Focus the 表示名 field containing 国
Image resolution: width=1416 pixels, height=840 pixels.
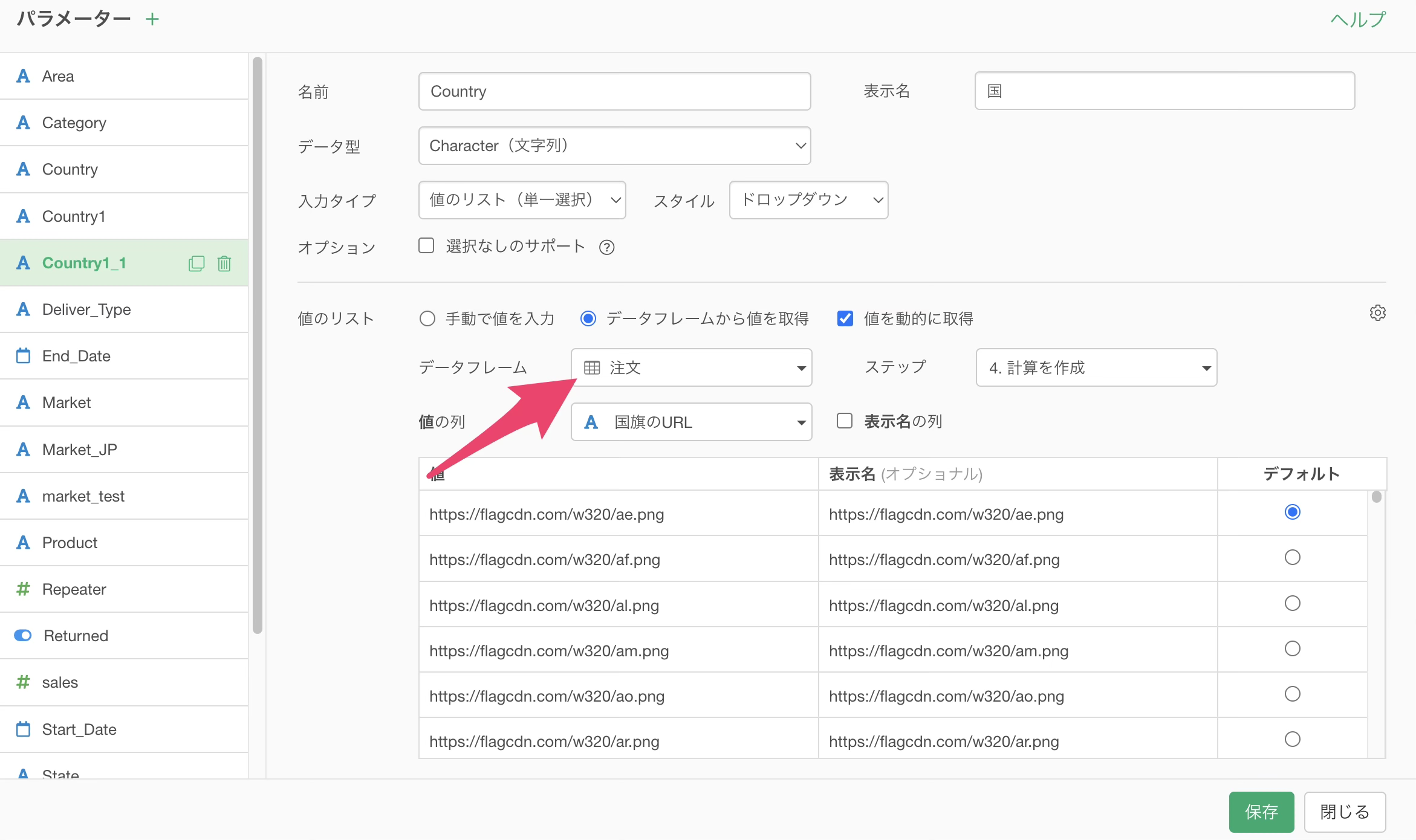[1164, 91]
